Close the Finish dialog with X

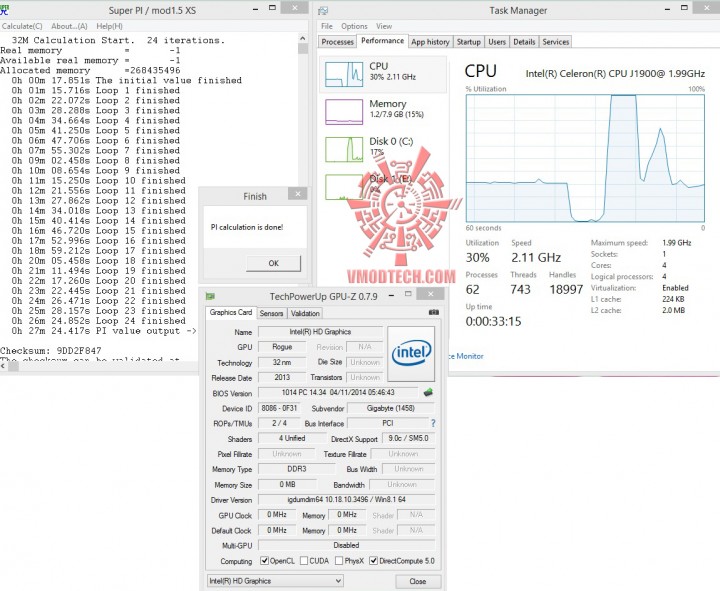pyautogui.click(x=298, y=194)
